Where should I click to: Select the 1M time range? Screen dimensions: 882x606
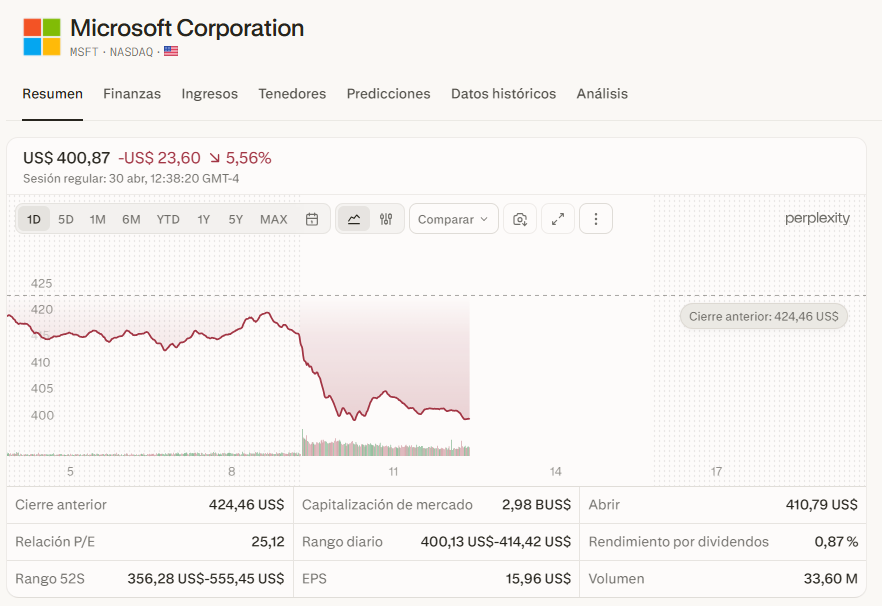coord(97,219)
